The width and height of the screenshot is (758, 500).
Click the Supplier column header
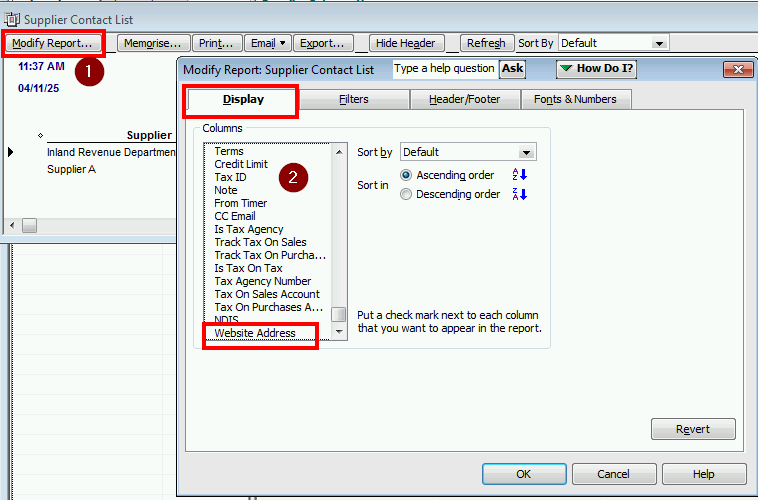(x=149, y=135)
